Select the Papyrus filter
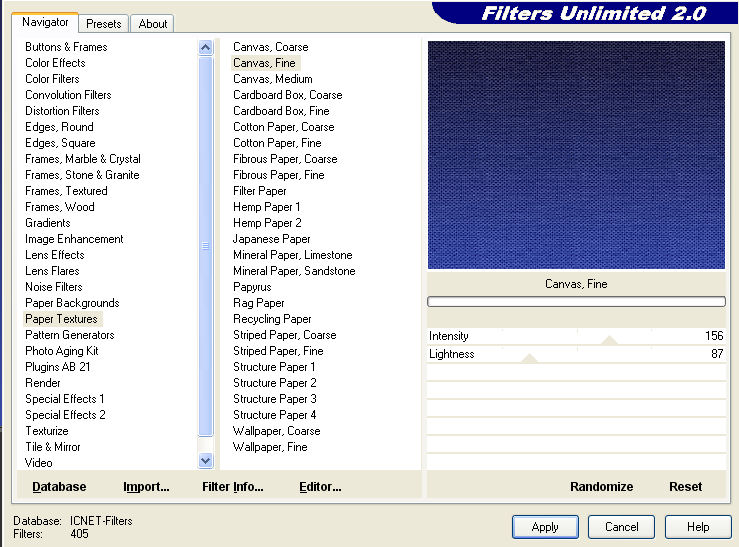The width and height of the screenshot is (739, 547). (x=252, y=287)
